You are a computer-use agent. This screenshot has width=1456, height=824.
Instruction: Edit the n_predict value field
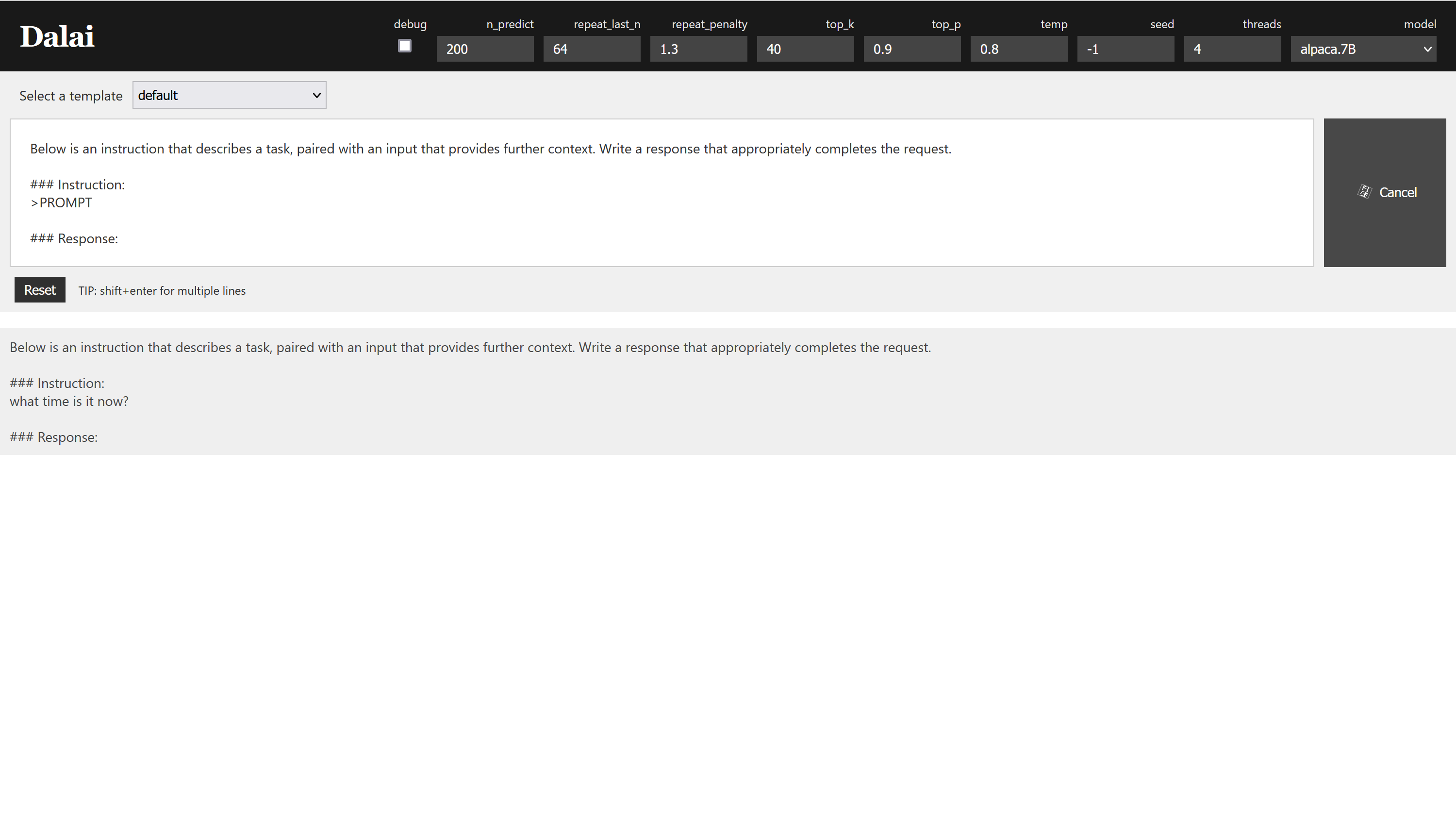tap(485, 49)
